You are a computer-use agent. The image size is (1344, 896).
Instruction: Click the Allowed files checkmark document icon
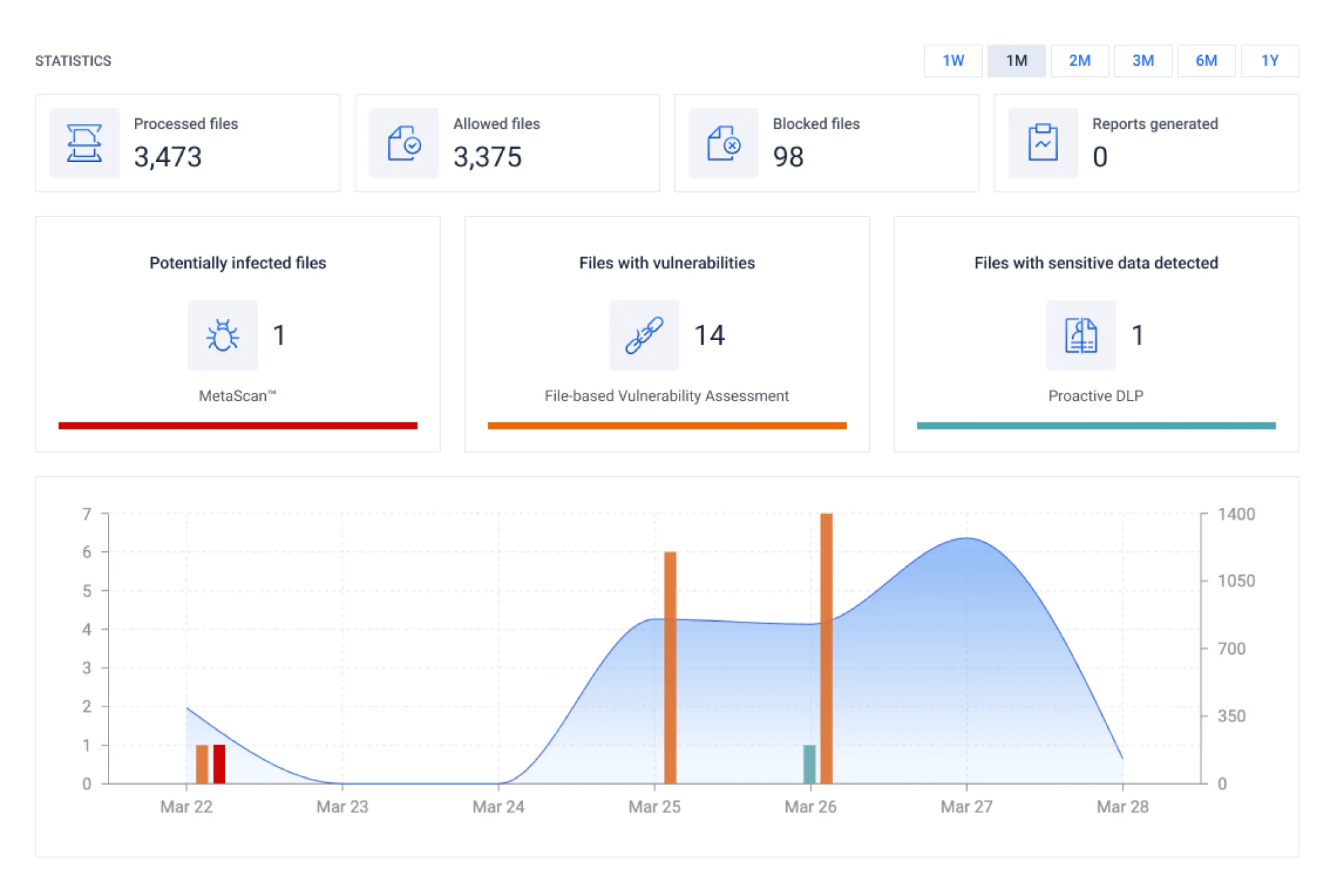pos(403,143)
